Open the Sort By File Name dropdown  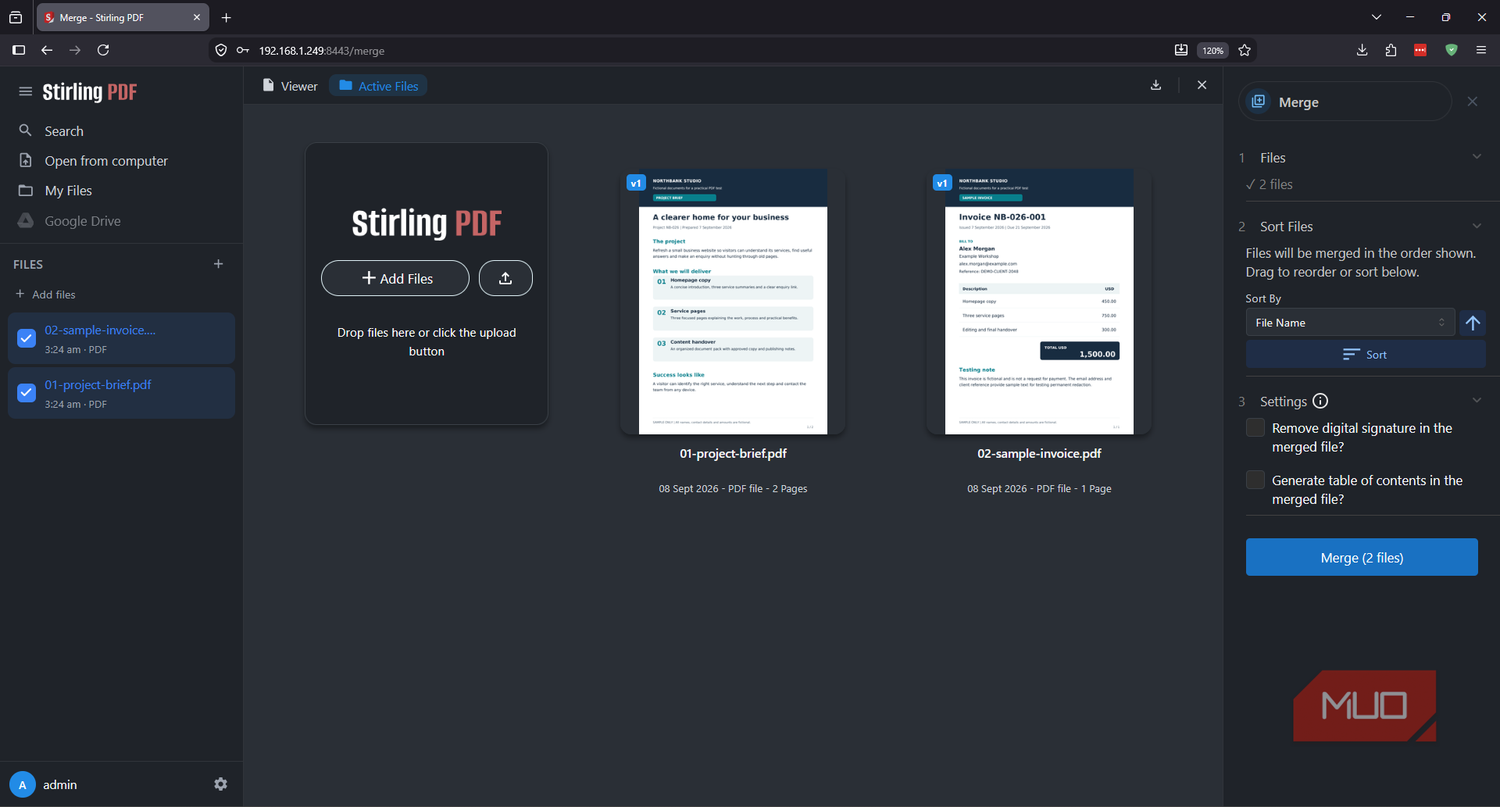coord(1350,323)
